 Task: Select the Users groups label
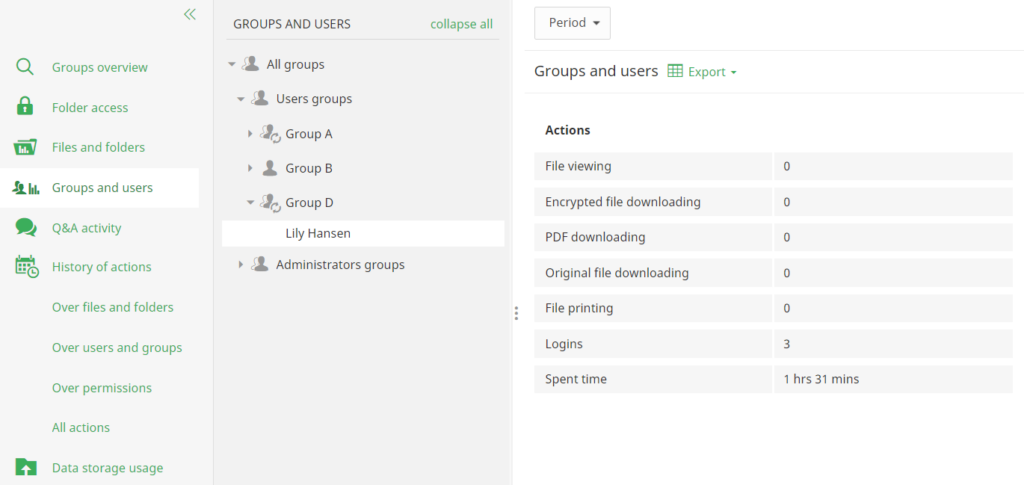pos(314,99)
